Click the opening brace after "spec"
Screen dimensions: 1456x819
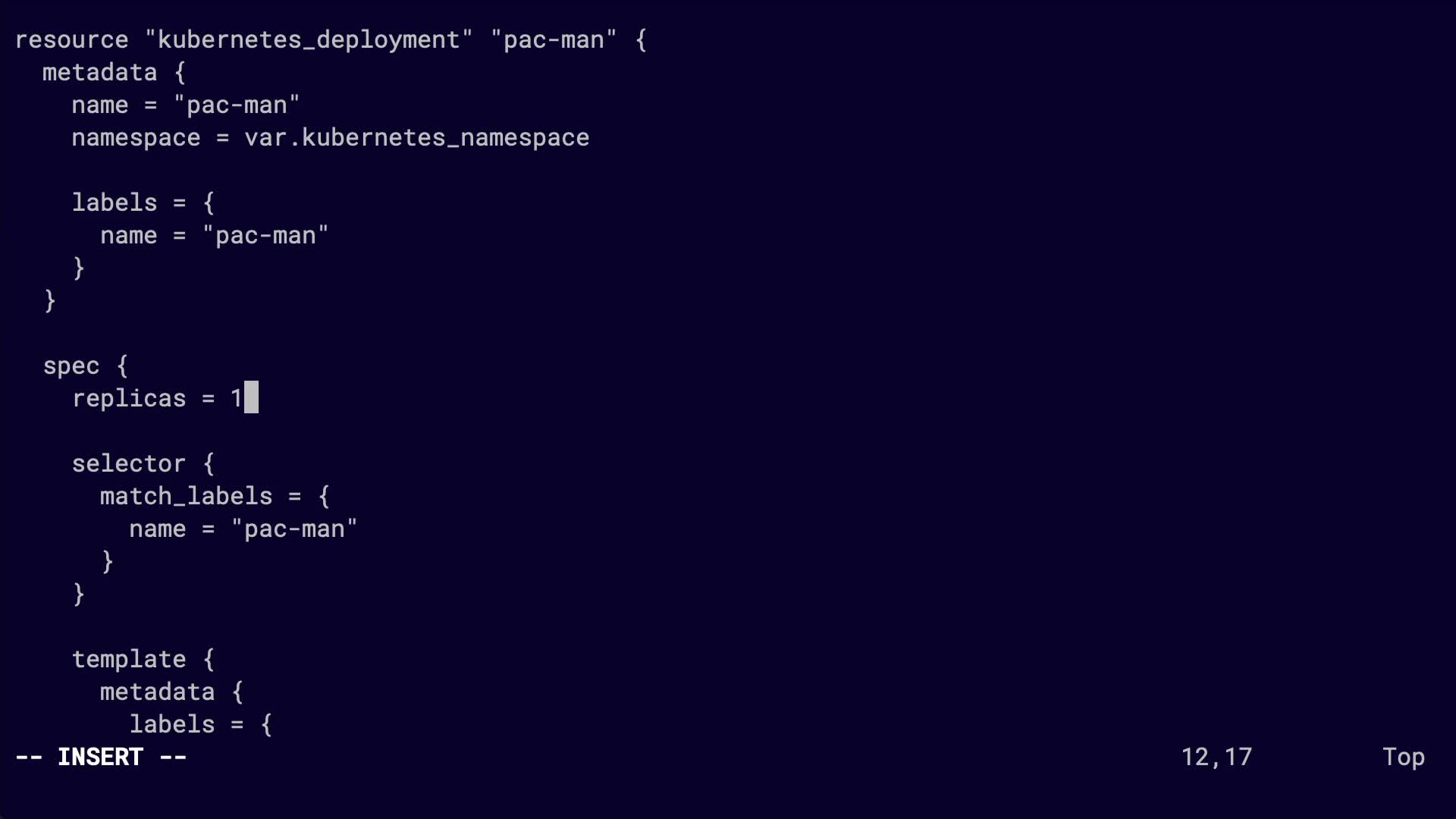coord(122,366)
